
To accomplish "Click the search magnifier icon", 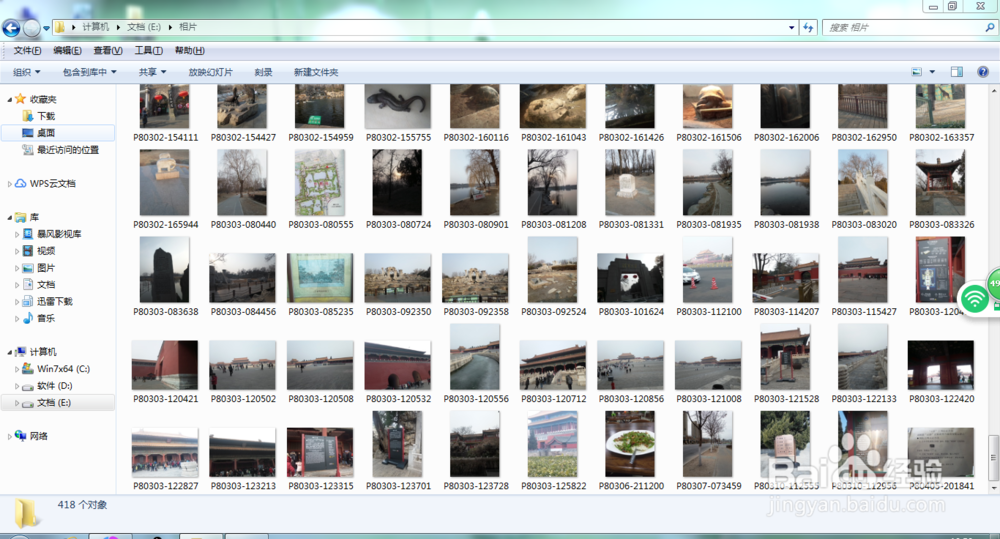I will (989, 27).
